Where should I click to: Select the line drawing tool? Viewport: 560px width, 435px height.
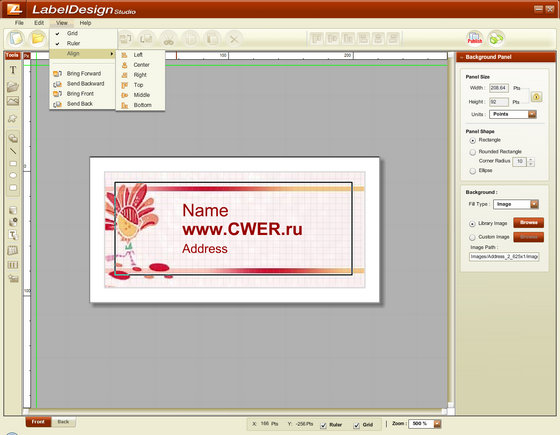[13, 151]
